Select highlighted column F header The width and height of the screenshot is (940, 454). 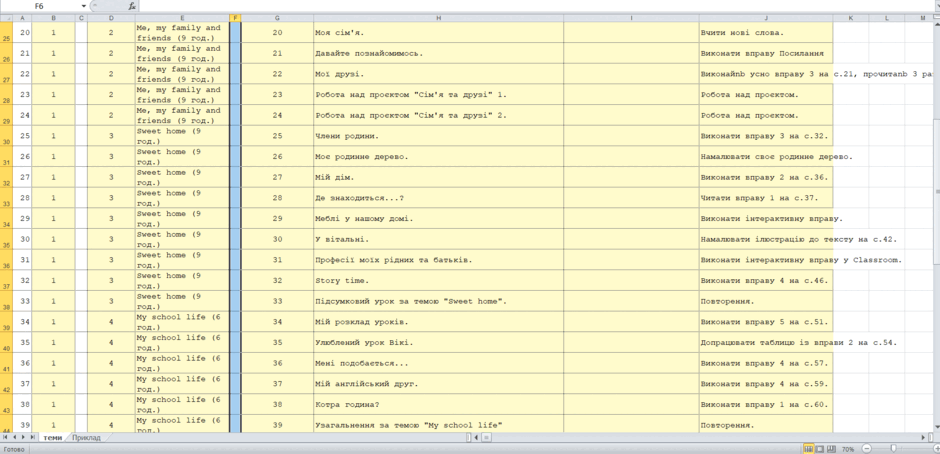click(235, 19)
